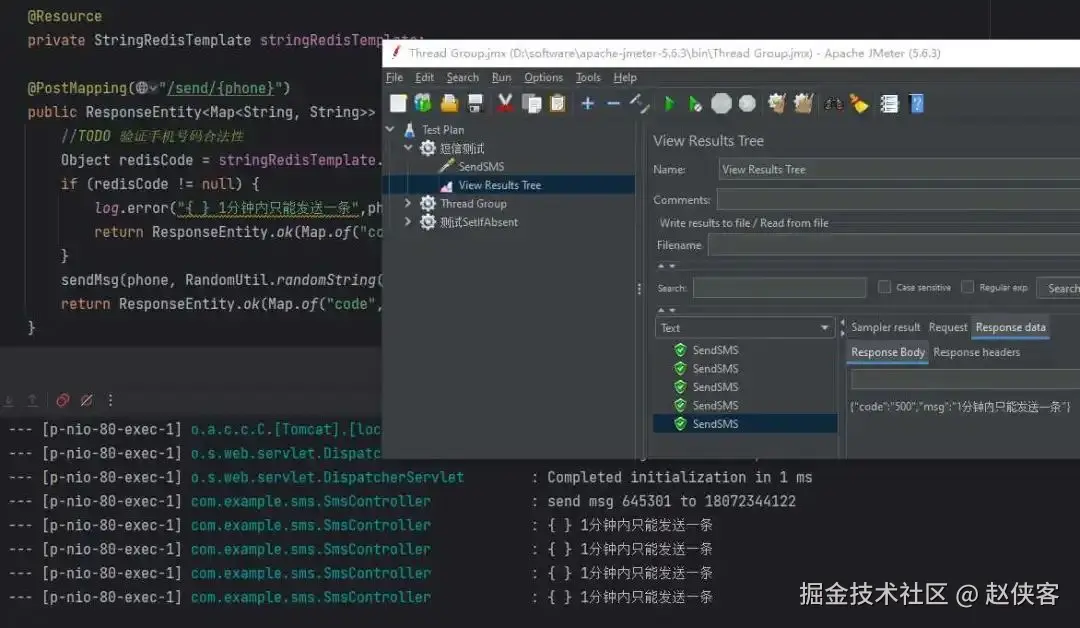Image resolution: width=1080 pixels, height=628 pixels.
Task: Start the test with the green play icon
Action: tap(669, 104)
